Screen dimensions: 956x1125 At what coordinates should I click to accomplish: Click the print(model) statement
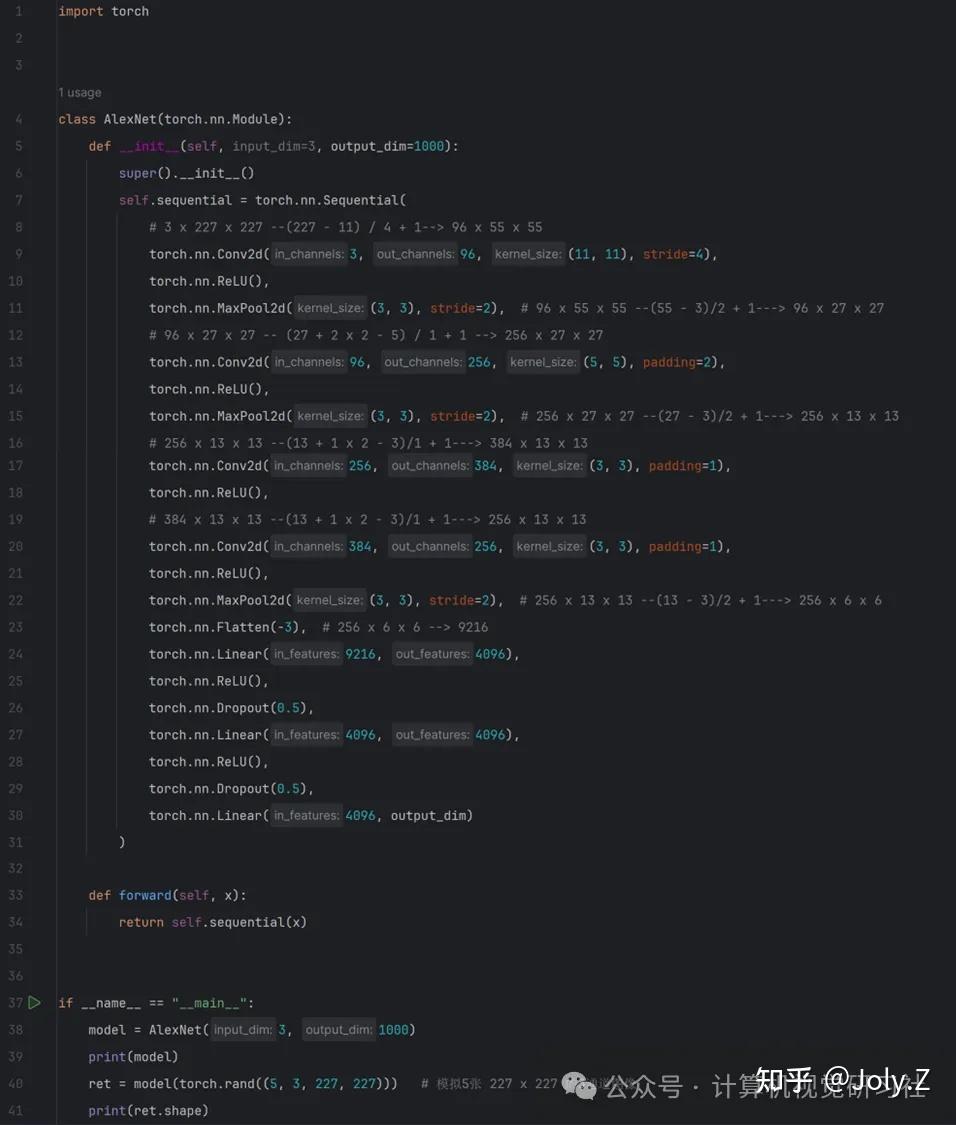[x=133, y=1057]
